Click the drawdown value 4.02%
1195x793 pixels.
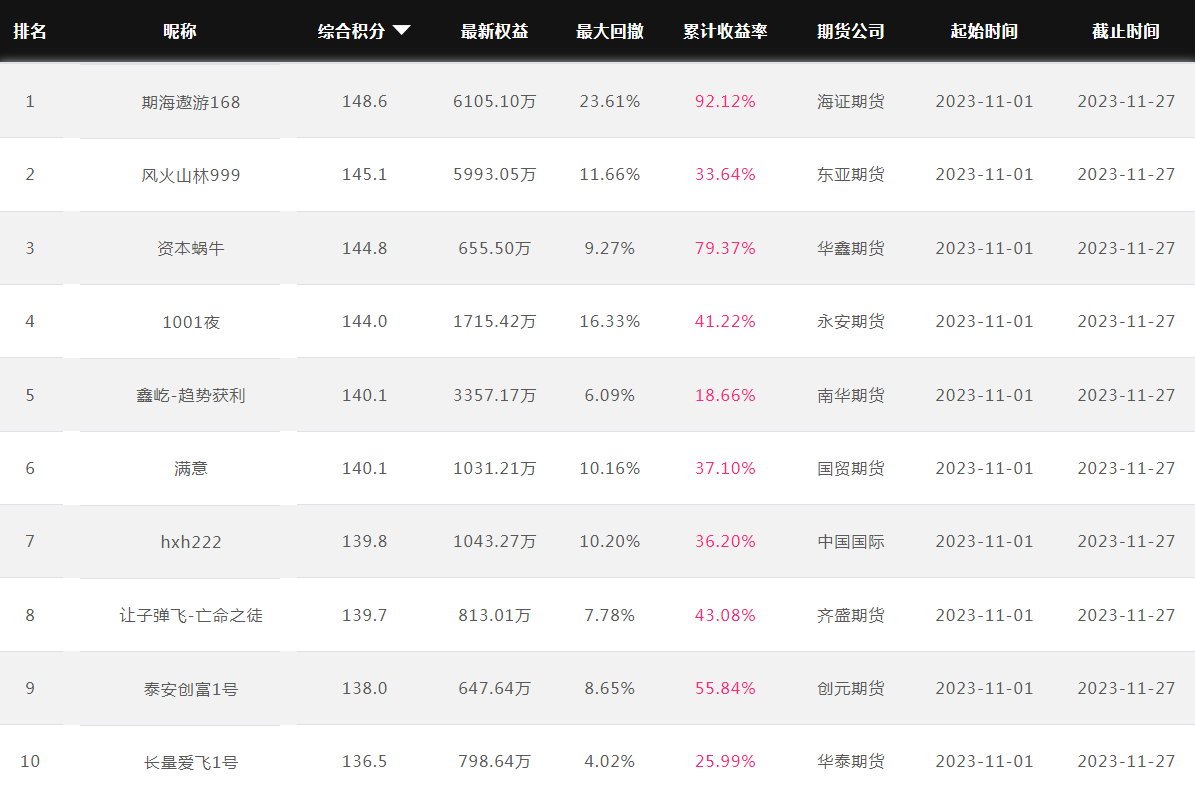coord(610,762)
